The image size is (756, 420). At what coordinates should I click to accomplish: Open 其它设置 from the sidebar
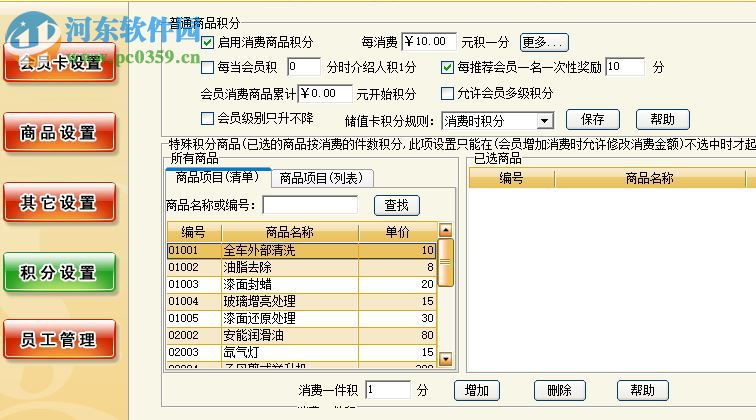pos(60,202)
